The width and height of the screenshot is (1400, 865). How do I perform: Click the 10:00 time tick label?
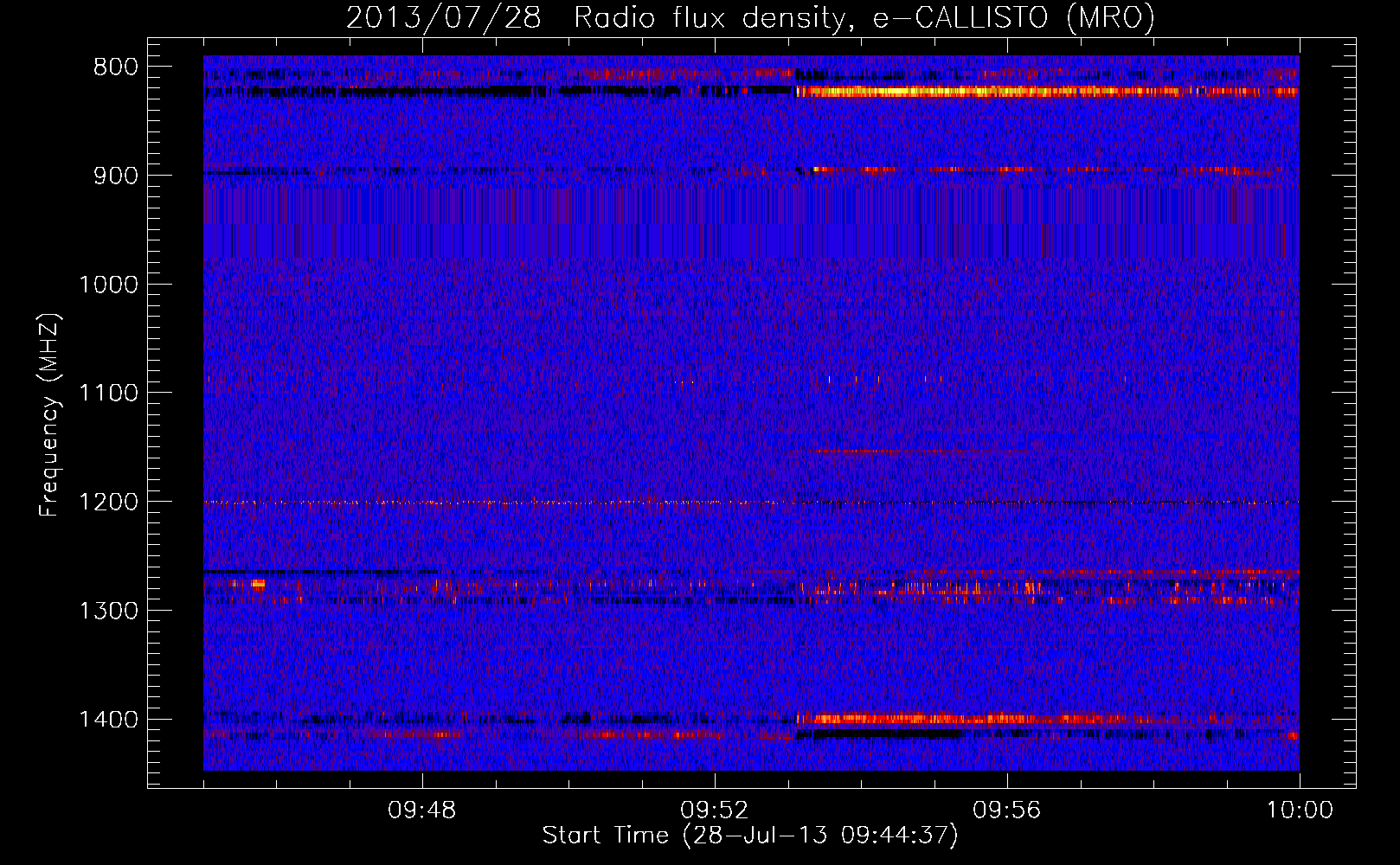1300,811
